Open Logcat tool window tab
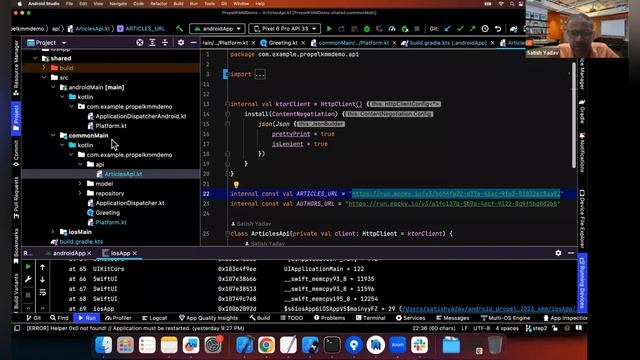Viewport: 640px width, 360px height. [155, 318]
